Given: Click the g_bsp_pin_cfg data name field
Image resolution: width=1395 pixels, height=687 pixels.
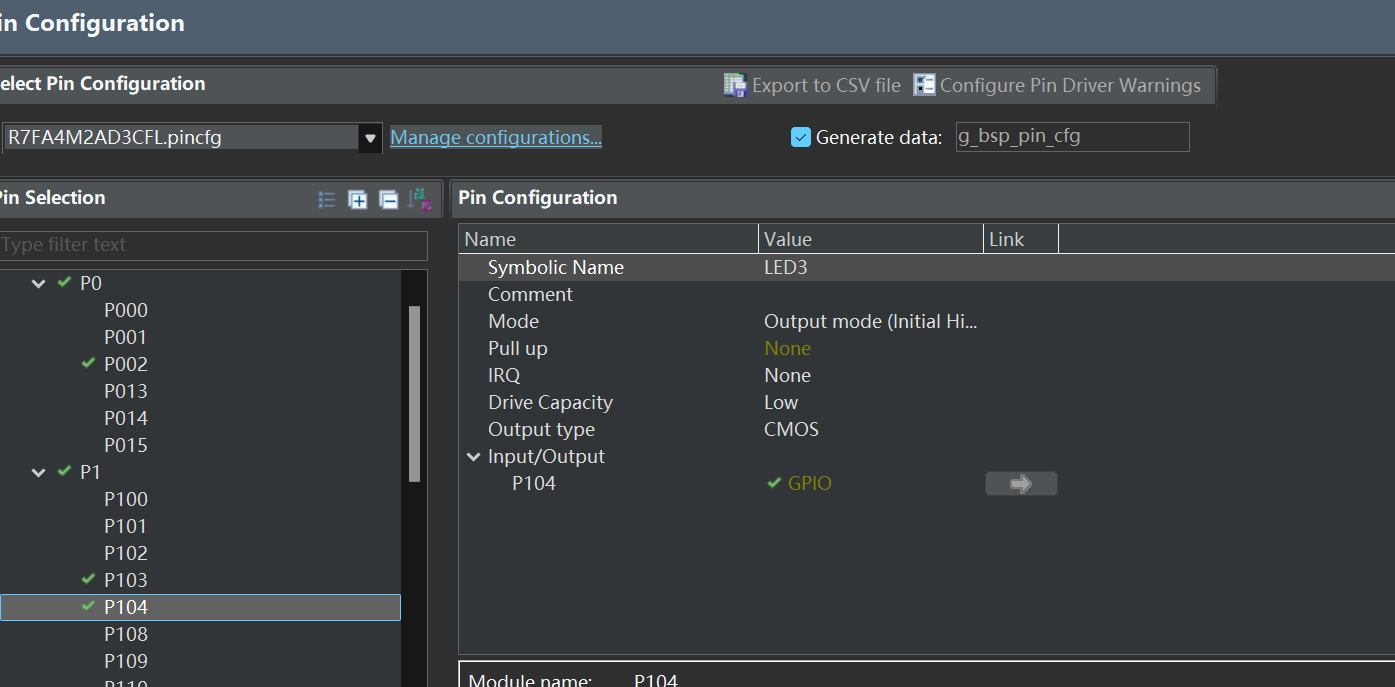Looking at the screenshot, I should pos(1072,137).
